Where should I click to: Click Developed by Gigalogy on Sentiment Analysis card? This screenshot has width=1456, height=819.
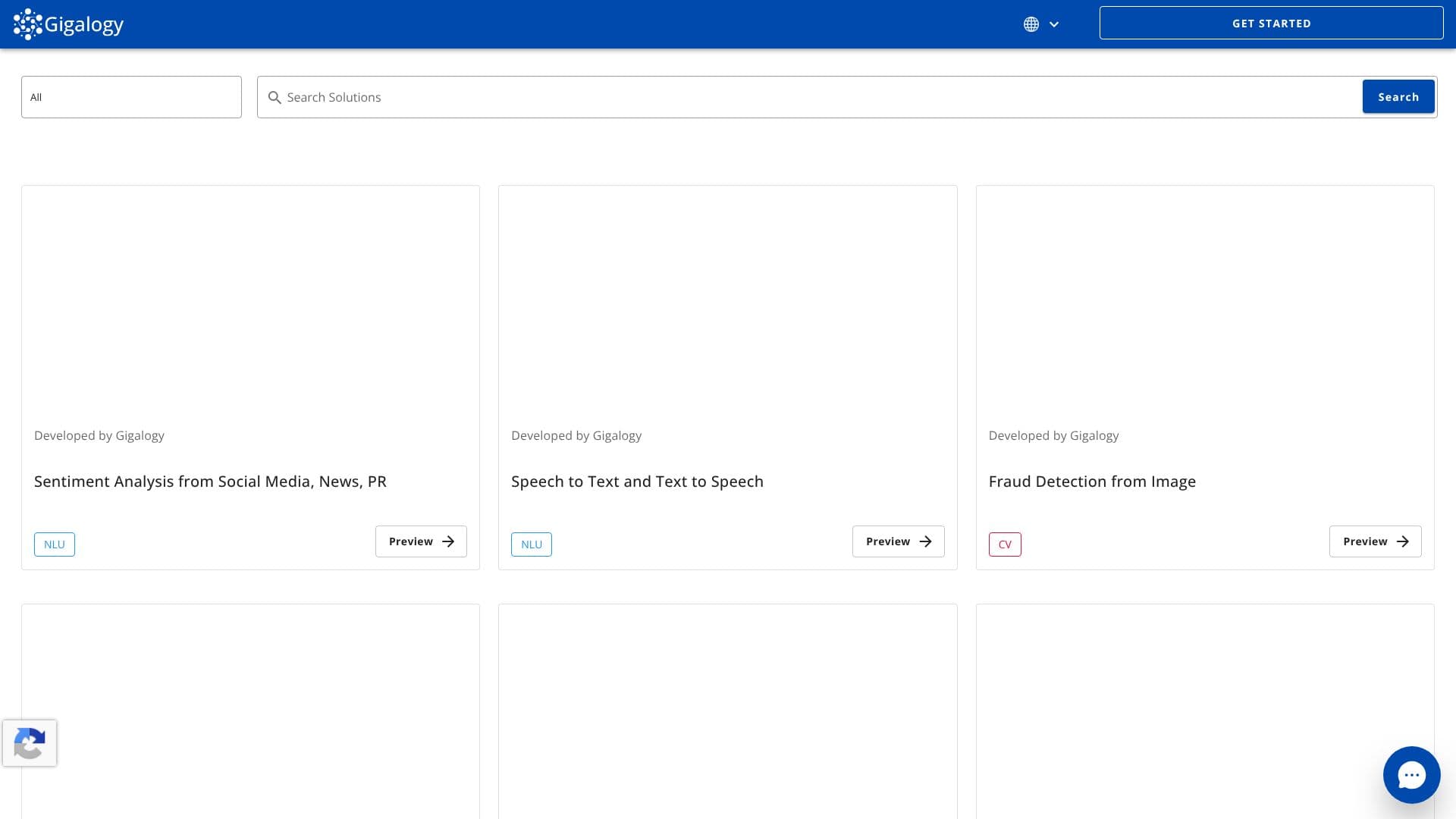(x=99, y=435)
